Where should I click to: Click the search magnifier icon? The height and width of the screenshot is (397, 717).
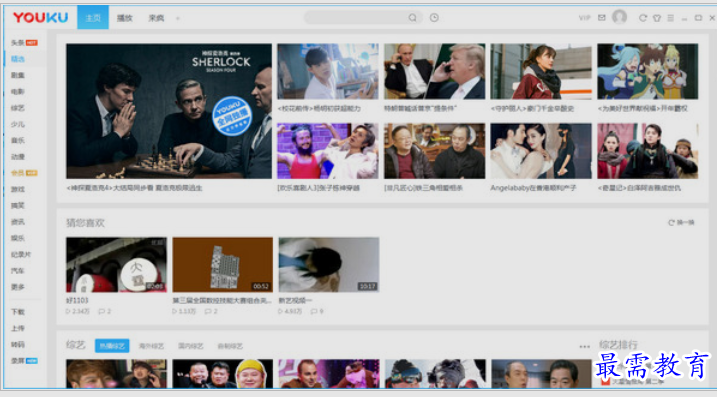(412, 18)
